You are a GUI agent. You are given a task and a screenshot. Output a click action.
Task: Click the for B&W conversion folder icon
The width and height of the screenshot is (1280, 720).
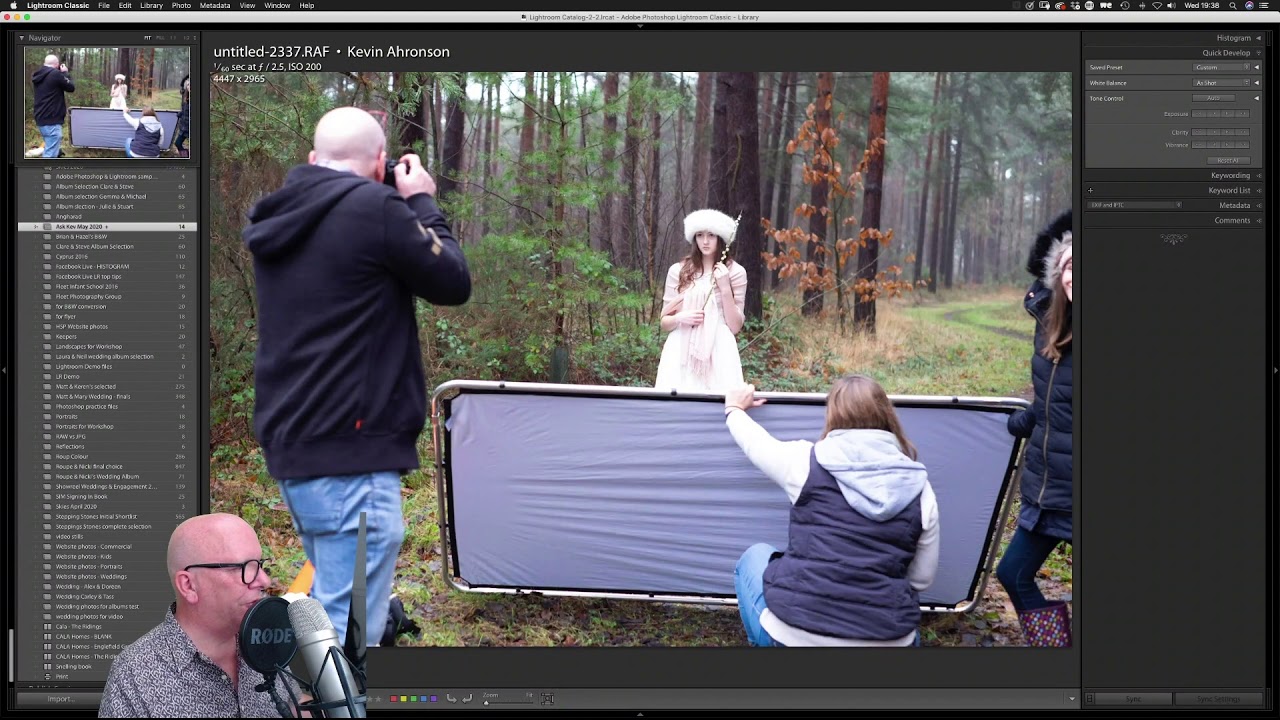click(x=47, y=307)
